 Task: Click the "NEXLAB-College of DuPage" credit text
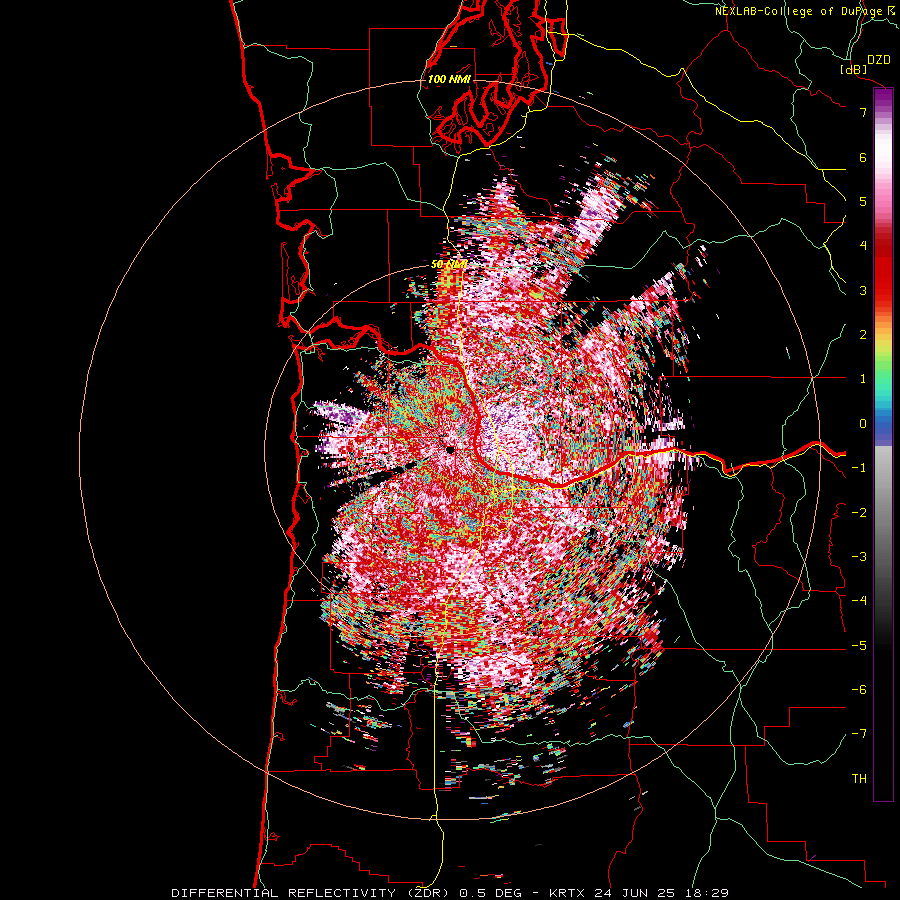[x=799, y=11]
